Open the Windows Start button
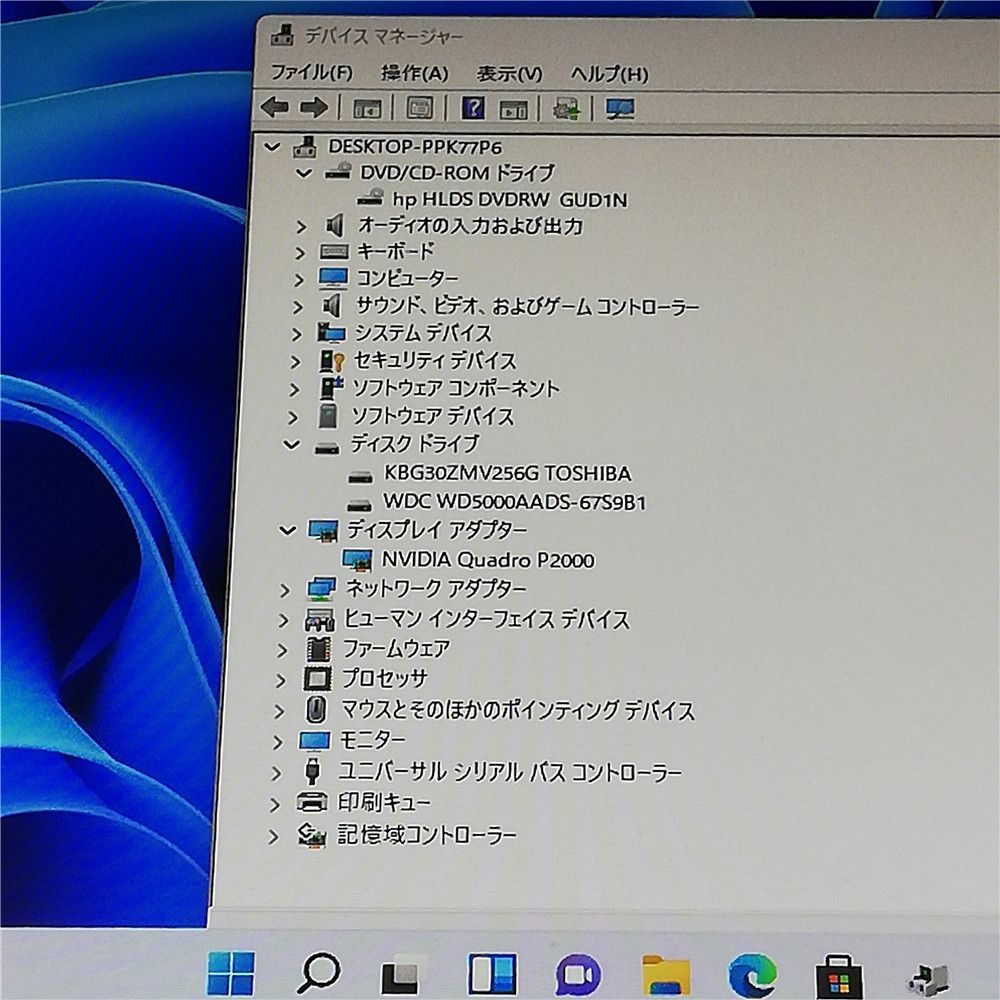This screenshot has height=1000, width=1000. (x=231, y=973)
